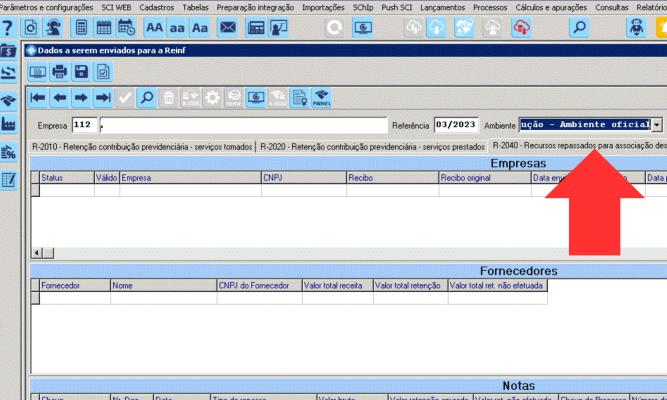The width and height of the screenshot is (667, 400).
Task: Click the presentation trainer icon
Action: click(x=278, y=28)
